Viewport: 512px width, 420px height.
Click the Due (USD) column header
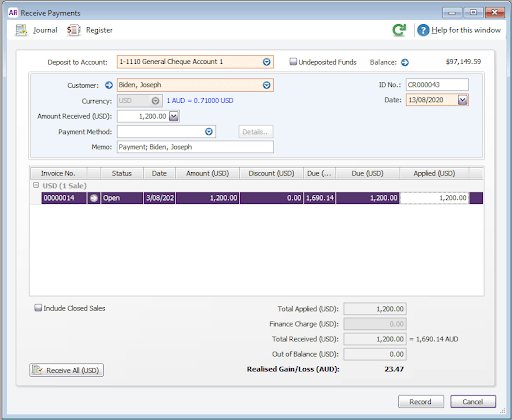click(x=367, y=173)
